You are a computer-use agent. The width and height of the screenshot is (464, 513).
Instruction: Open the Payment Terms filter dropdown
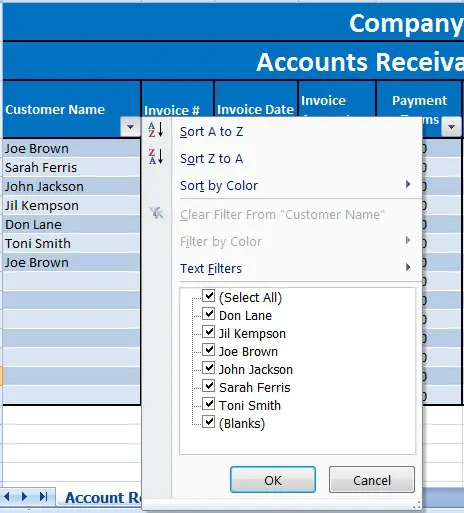(x=452, y=127)
